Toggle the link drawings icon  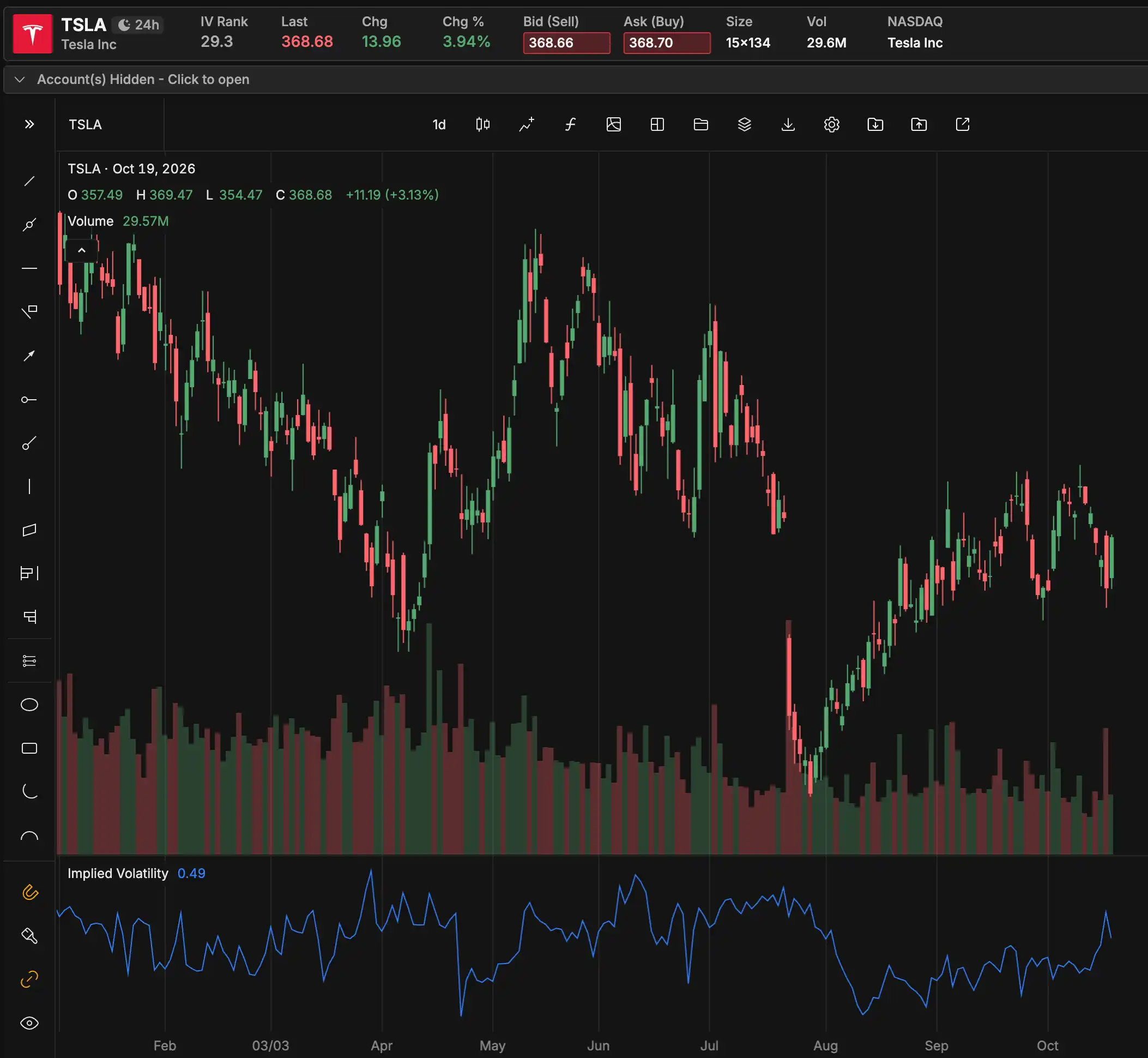29,979
